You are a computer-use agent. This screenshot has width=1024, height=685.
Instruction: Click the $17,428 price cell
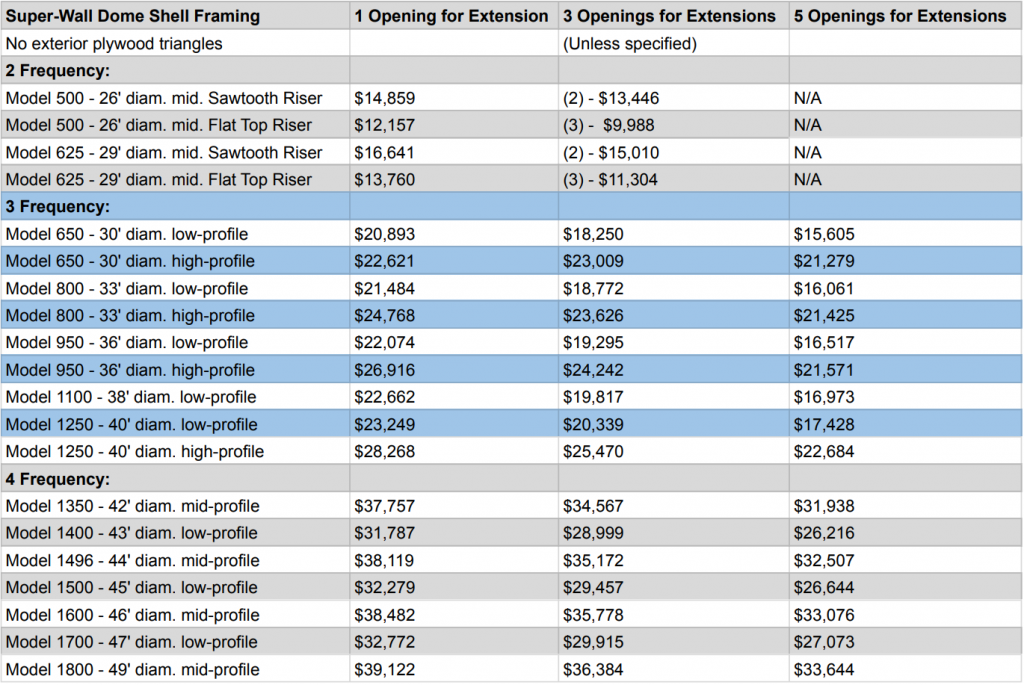tap(905, 424)
